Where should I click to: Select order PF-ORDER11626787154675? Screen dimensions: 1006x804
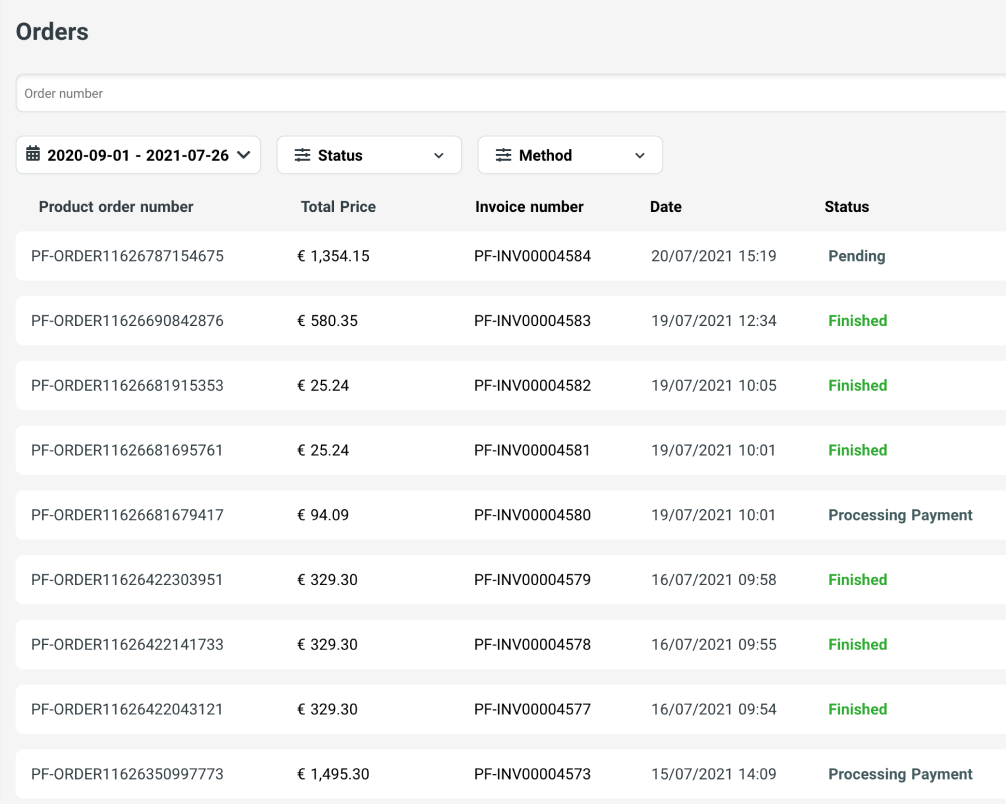pyautogui.click(x=127, y=256)
